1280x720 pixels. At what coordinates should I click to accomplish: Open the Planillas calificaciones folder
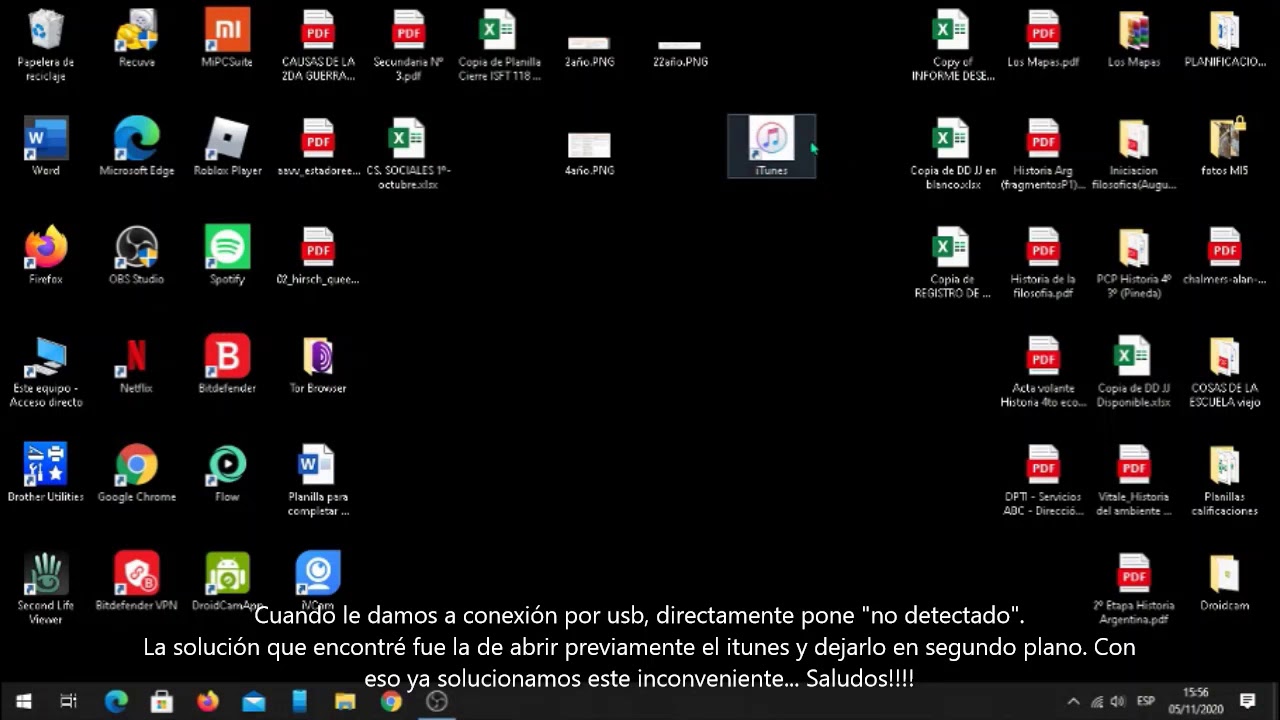[x=1225, y=480]
